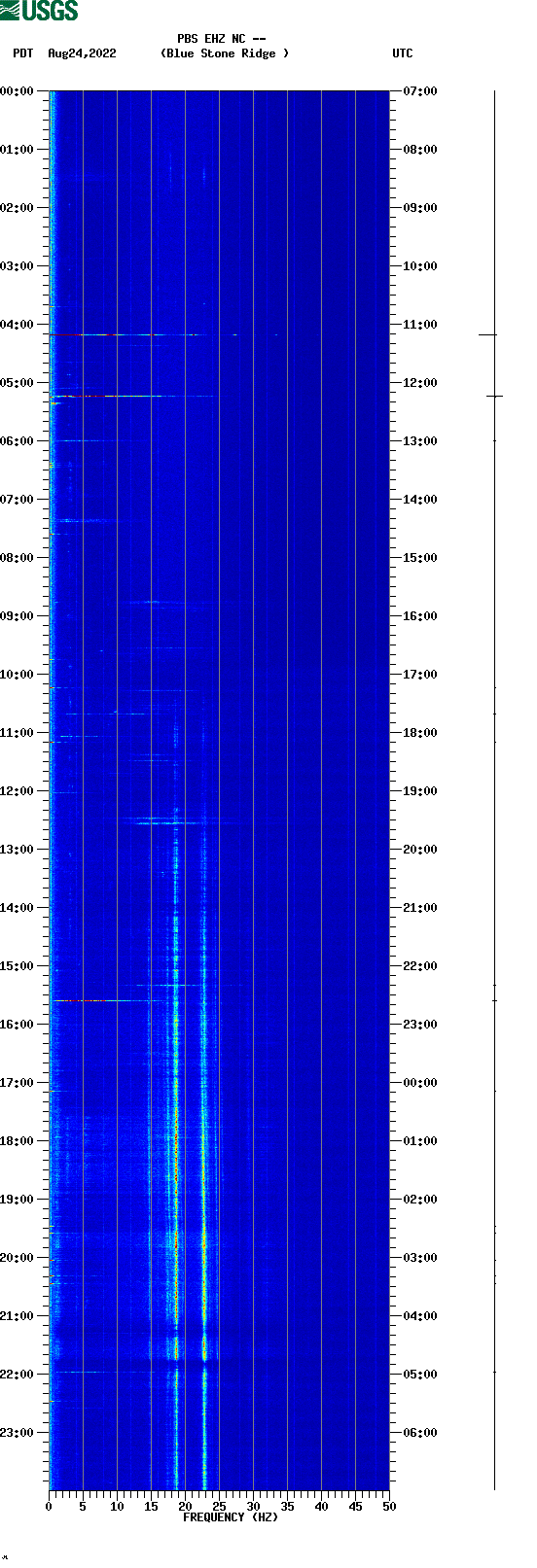Click the PDT '20:00' time label
This screenshot has height=1568, width=537.
17,1258
